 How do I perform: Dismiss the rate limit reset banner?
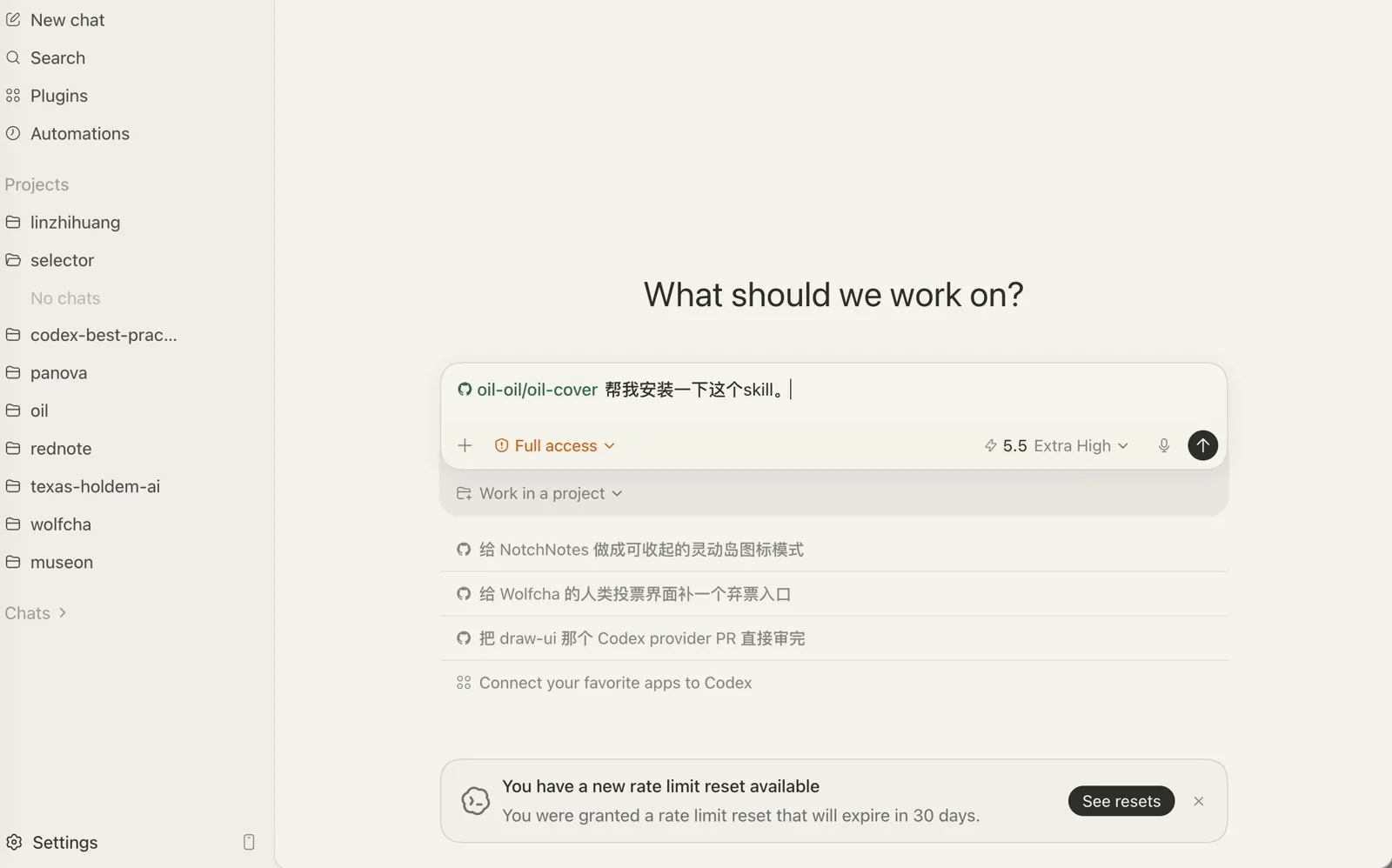click(1199, 801)
